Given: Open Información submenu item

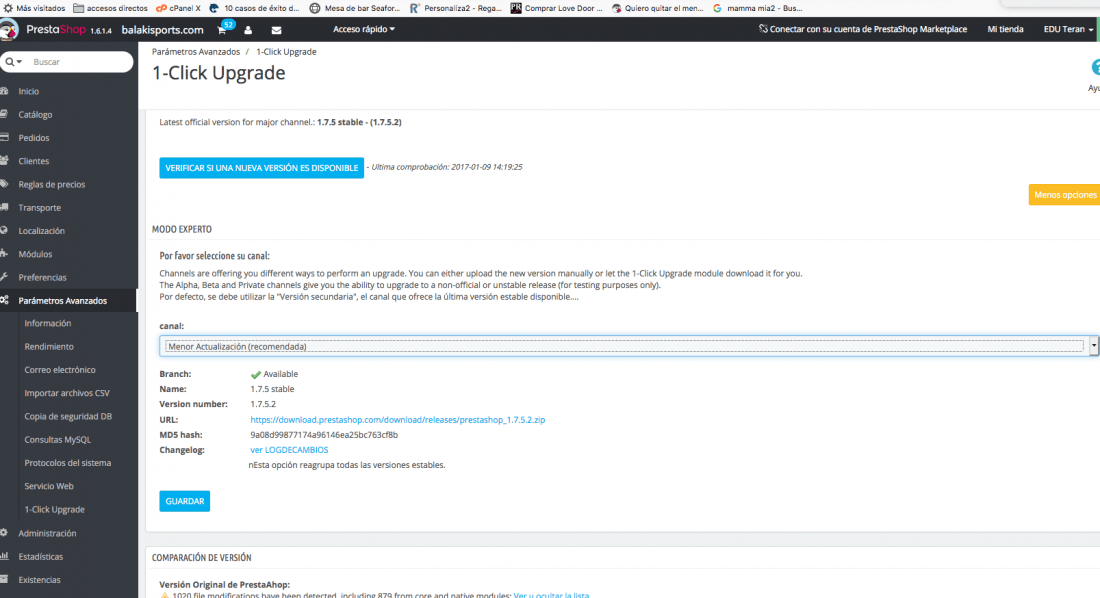Looking at the screenshot, I should tap(48, 323).
